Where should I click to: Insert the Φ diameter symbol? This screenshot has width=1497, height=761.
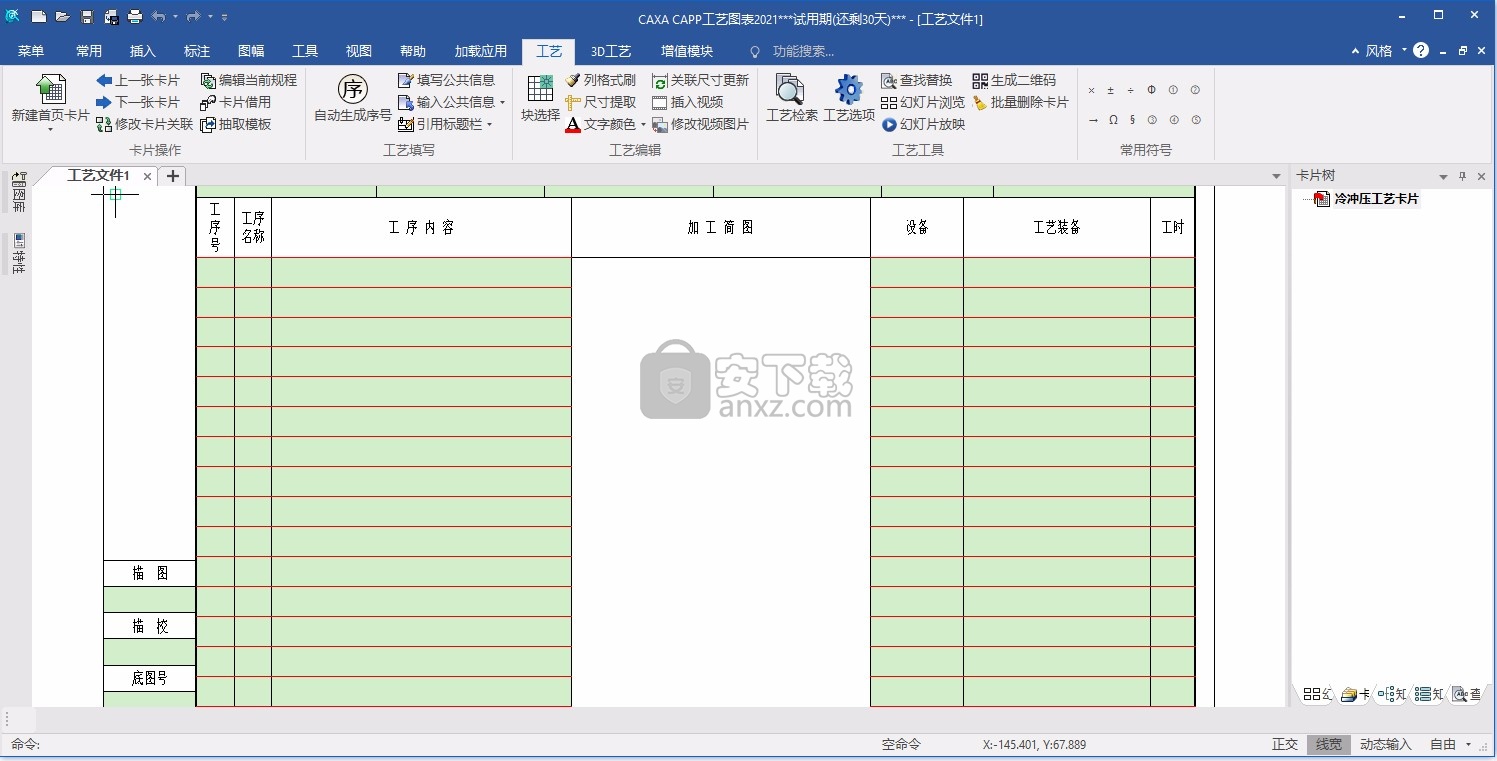pos(1151,90)
